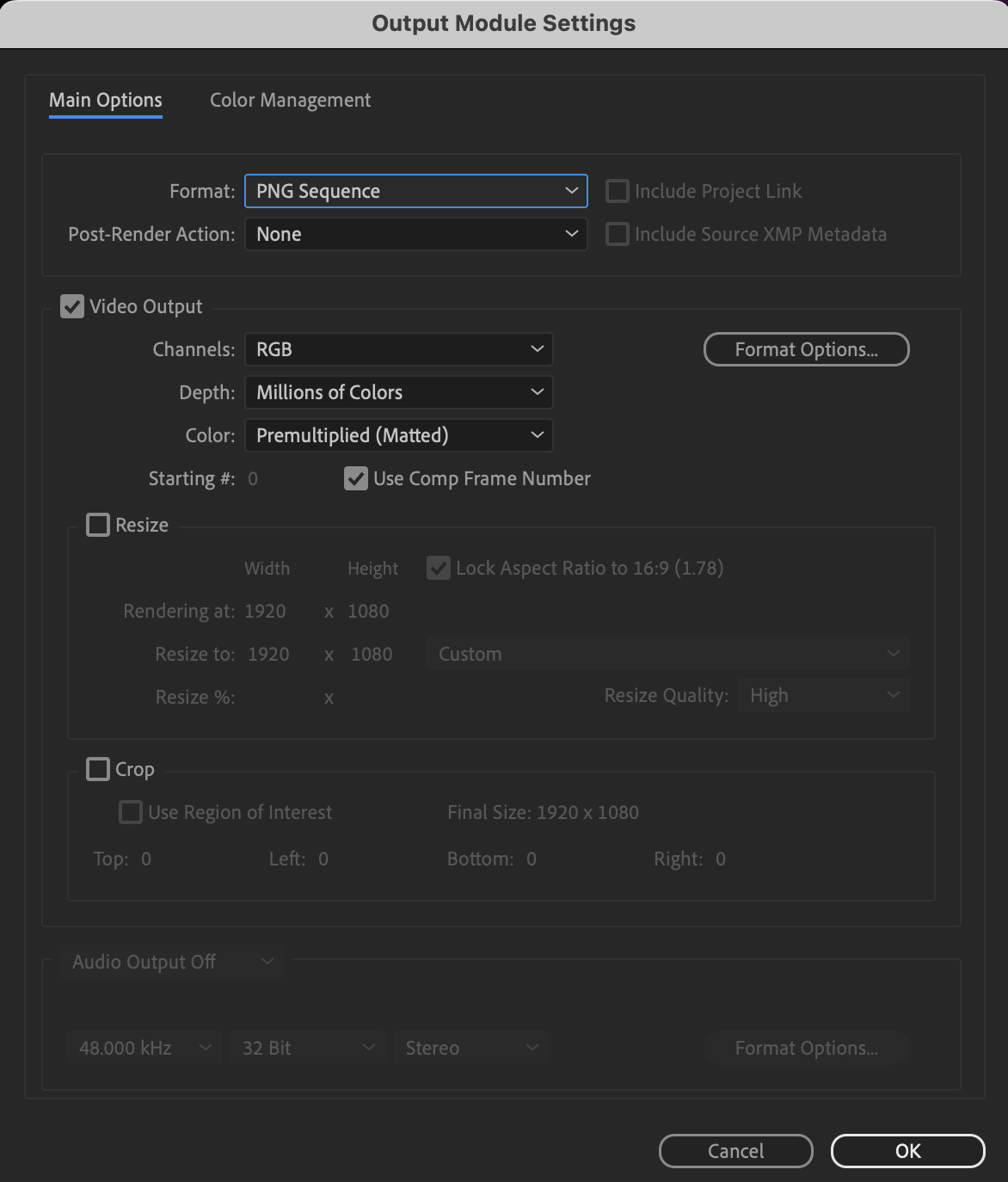Confirm settings with the OK button
1008x1182 pixels.
907,1151
